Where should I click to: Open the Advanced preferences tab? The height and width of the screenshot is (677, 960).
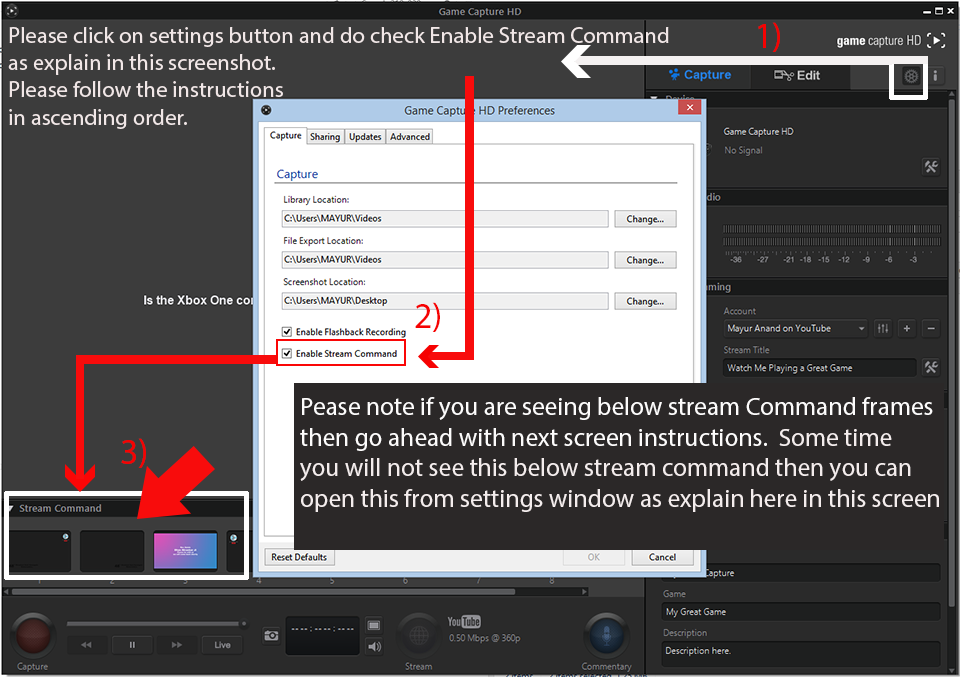tap(410, 137)
